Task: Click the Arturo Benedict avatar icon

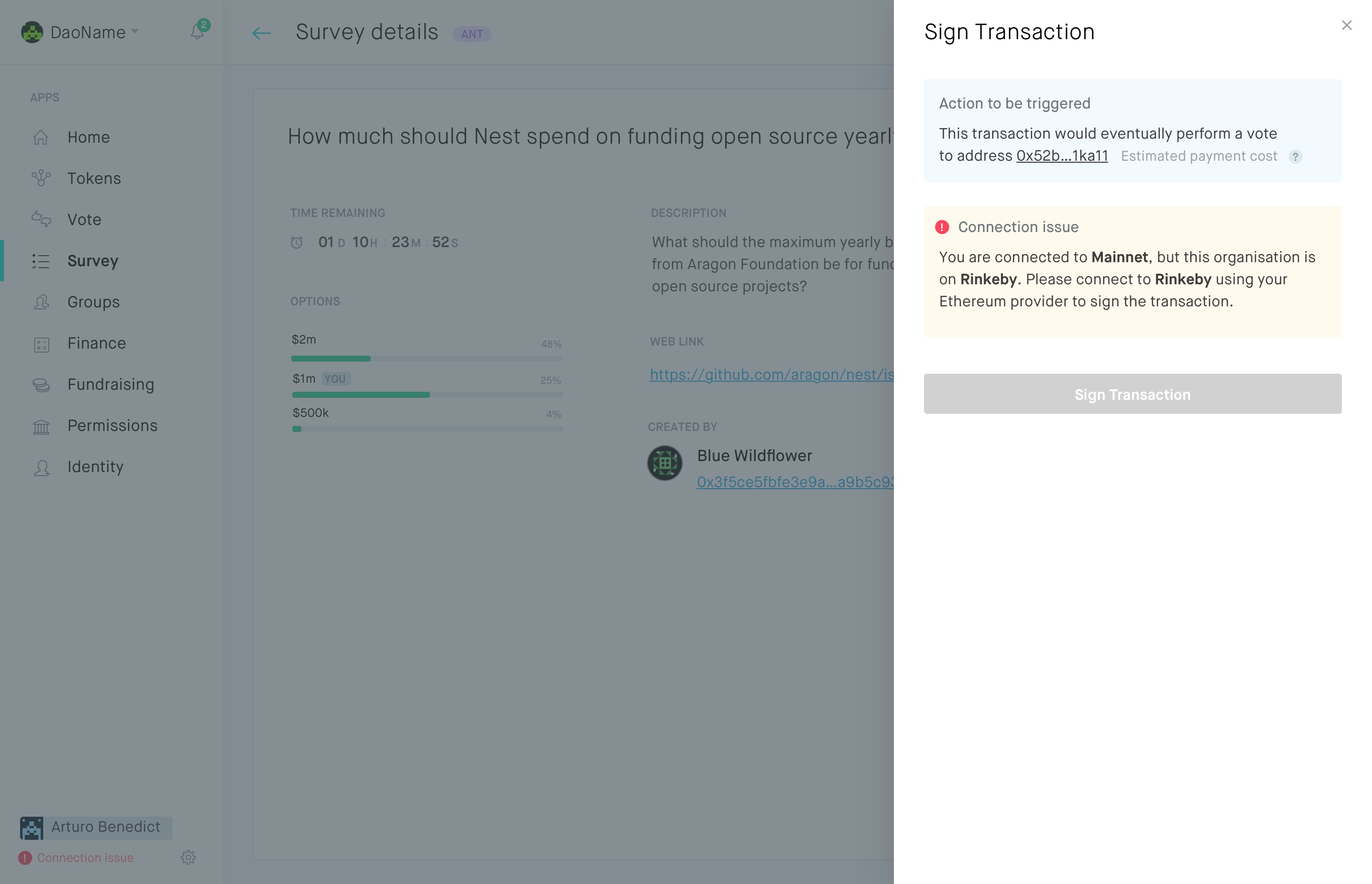Action: (x=32, y=828)
